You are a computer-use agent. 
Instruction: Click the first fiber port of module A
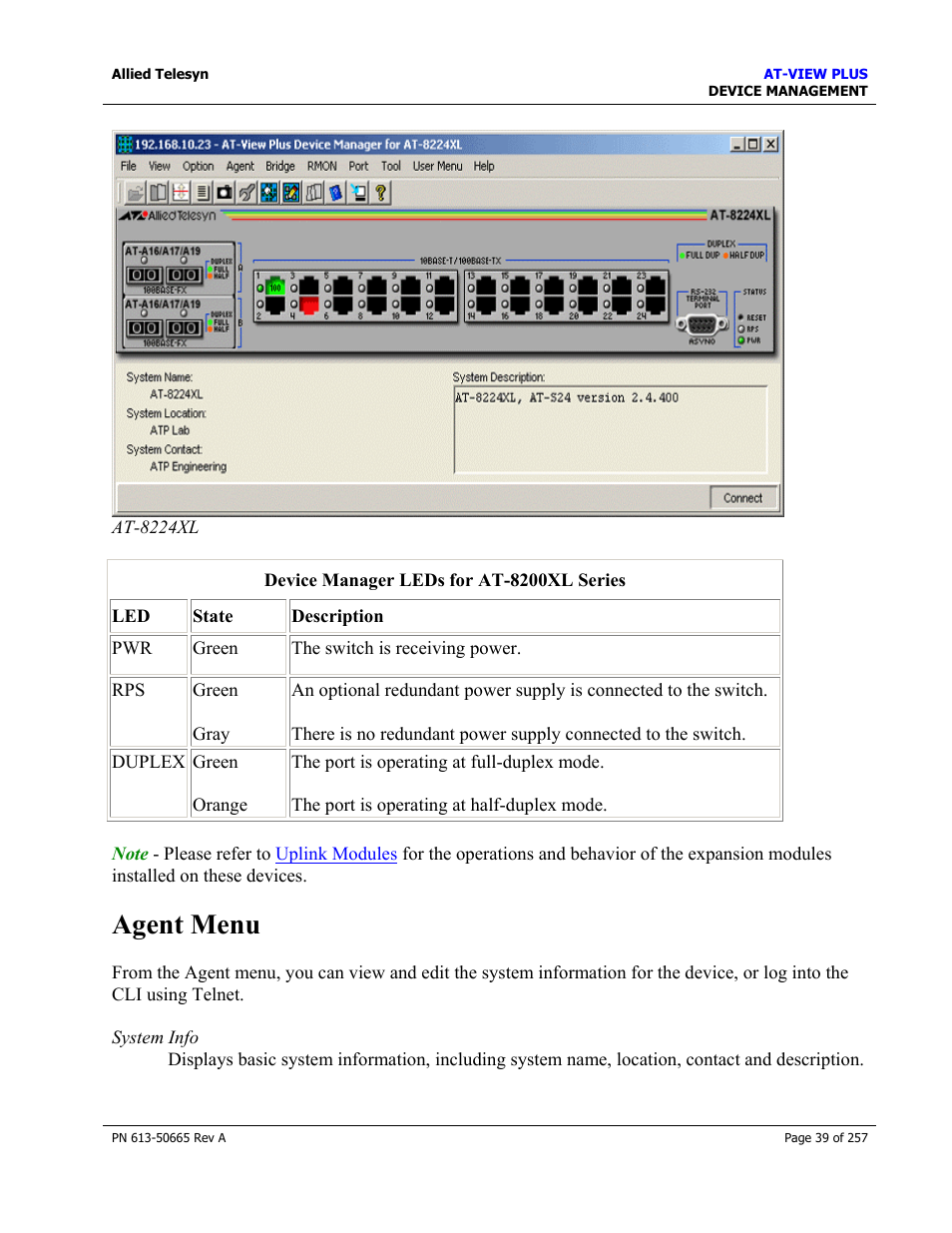click(x=143, y=275)
